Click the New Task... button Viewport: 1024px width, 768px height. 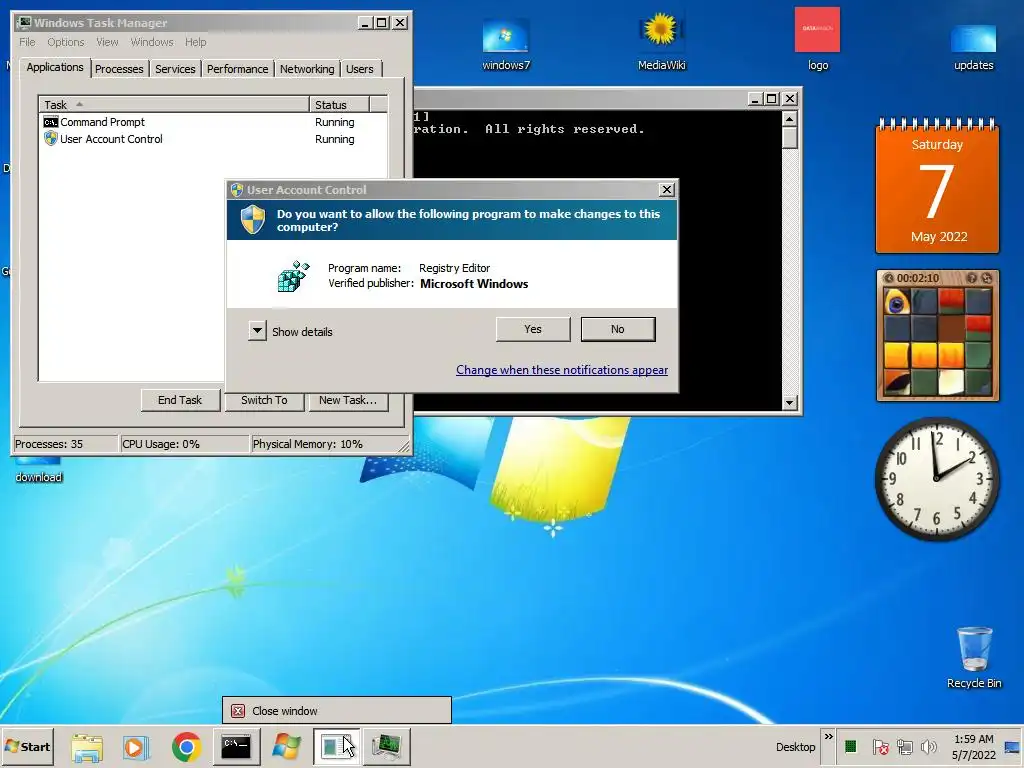(347, 400)
